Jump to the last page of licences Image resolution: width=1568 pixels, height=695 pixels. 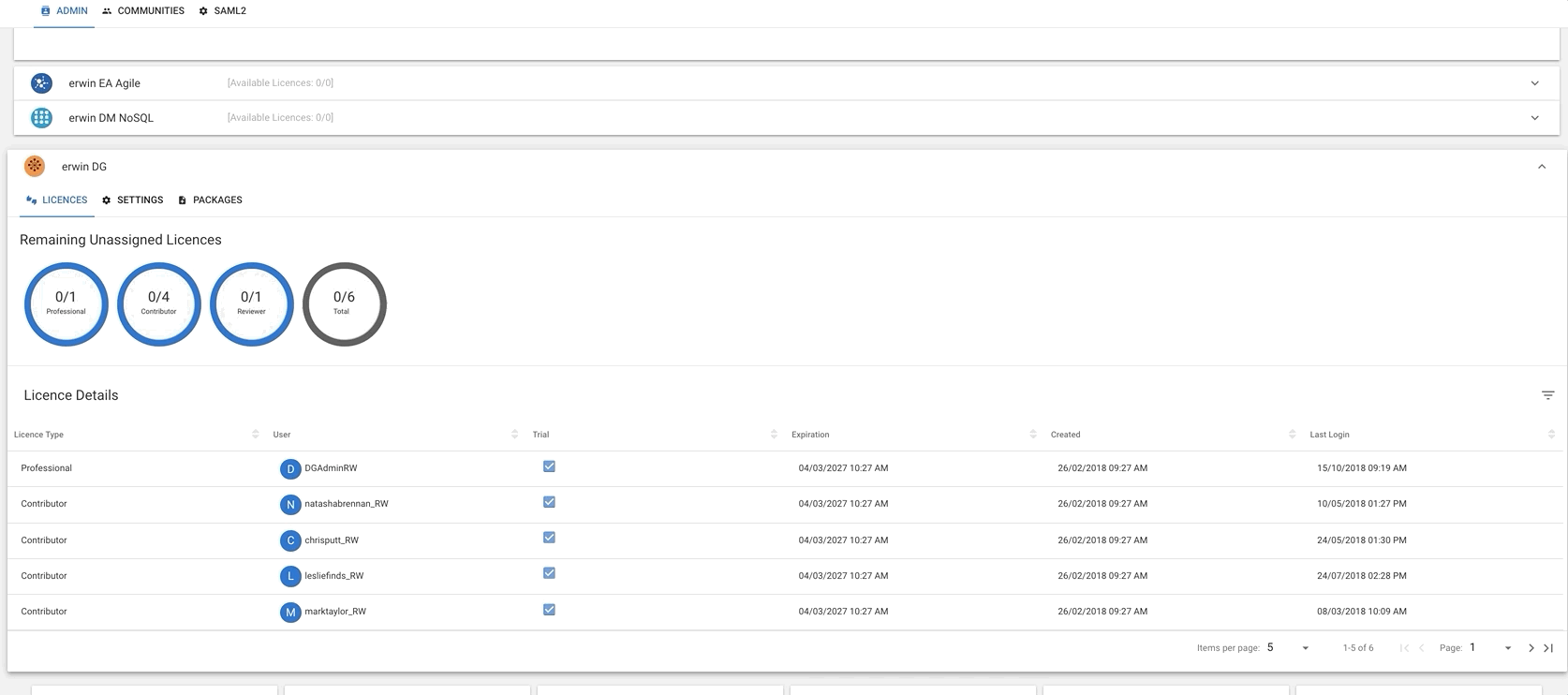click(x=1548, y=648)
